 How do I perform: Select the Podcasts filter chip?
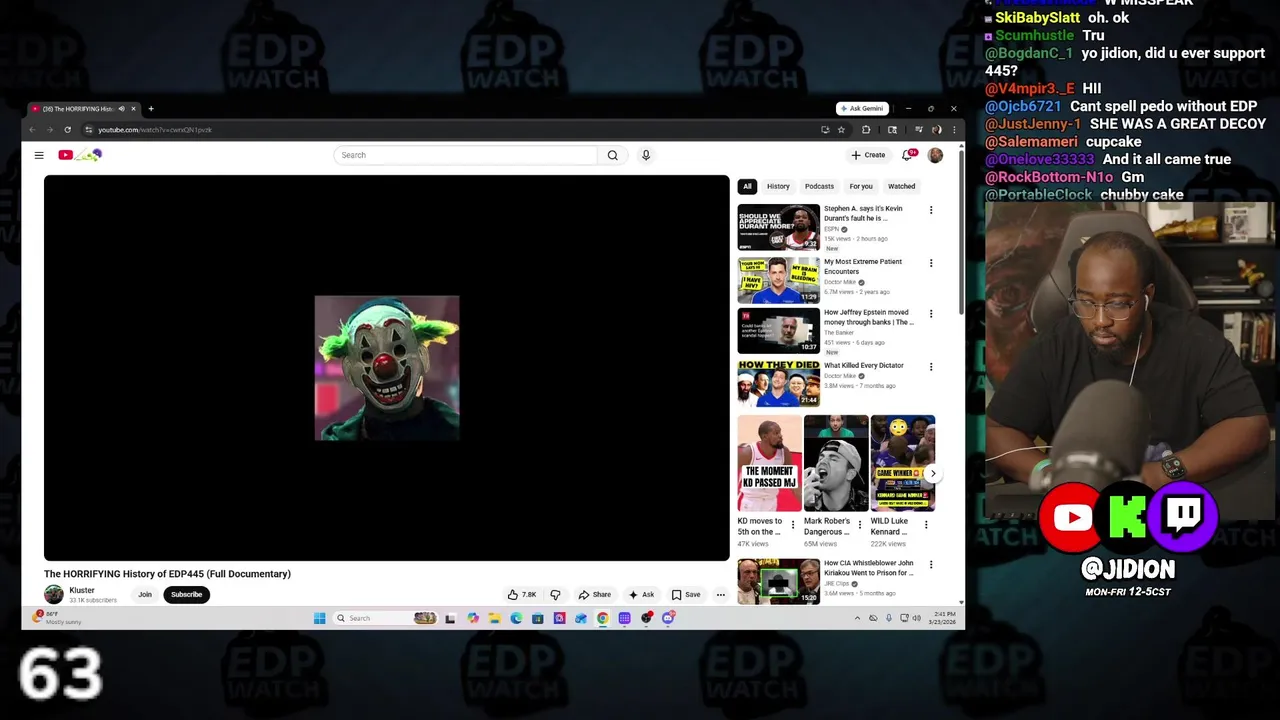click(819, 186)
